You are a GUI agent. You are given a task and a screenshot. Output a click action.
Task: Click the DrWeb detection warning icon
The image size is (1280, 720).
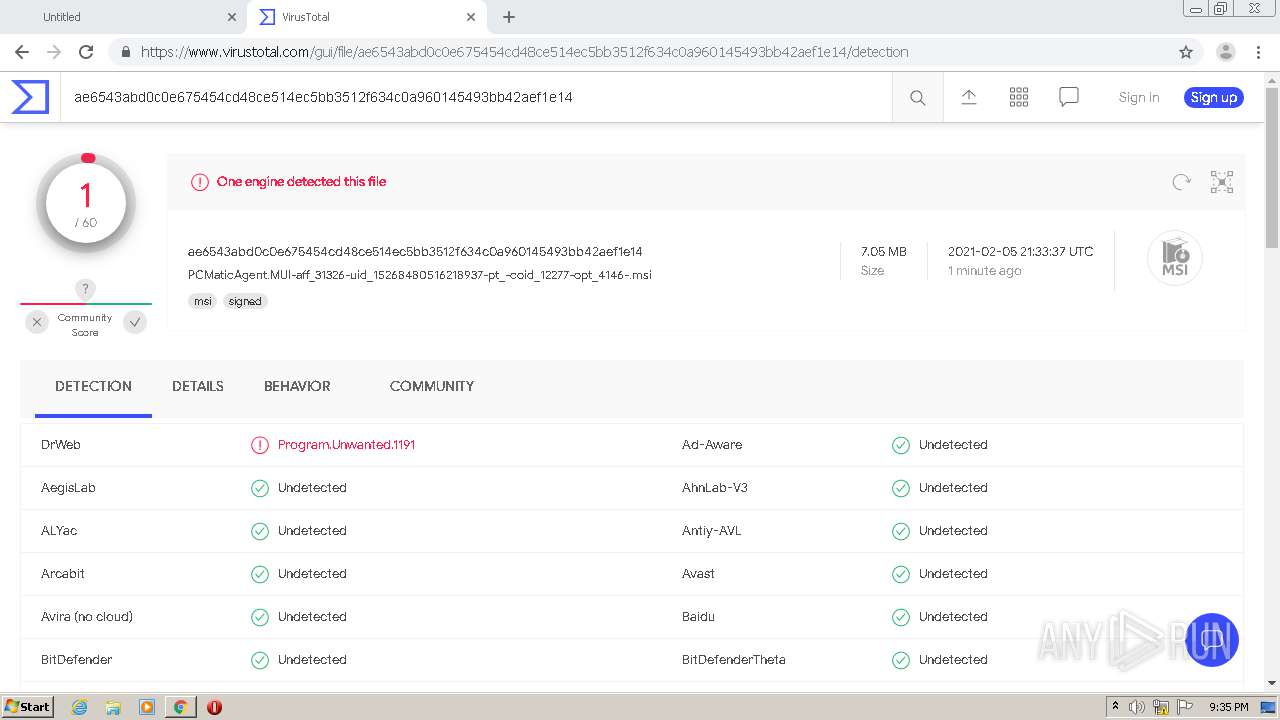tap(260, 445)
